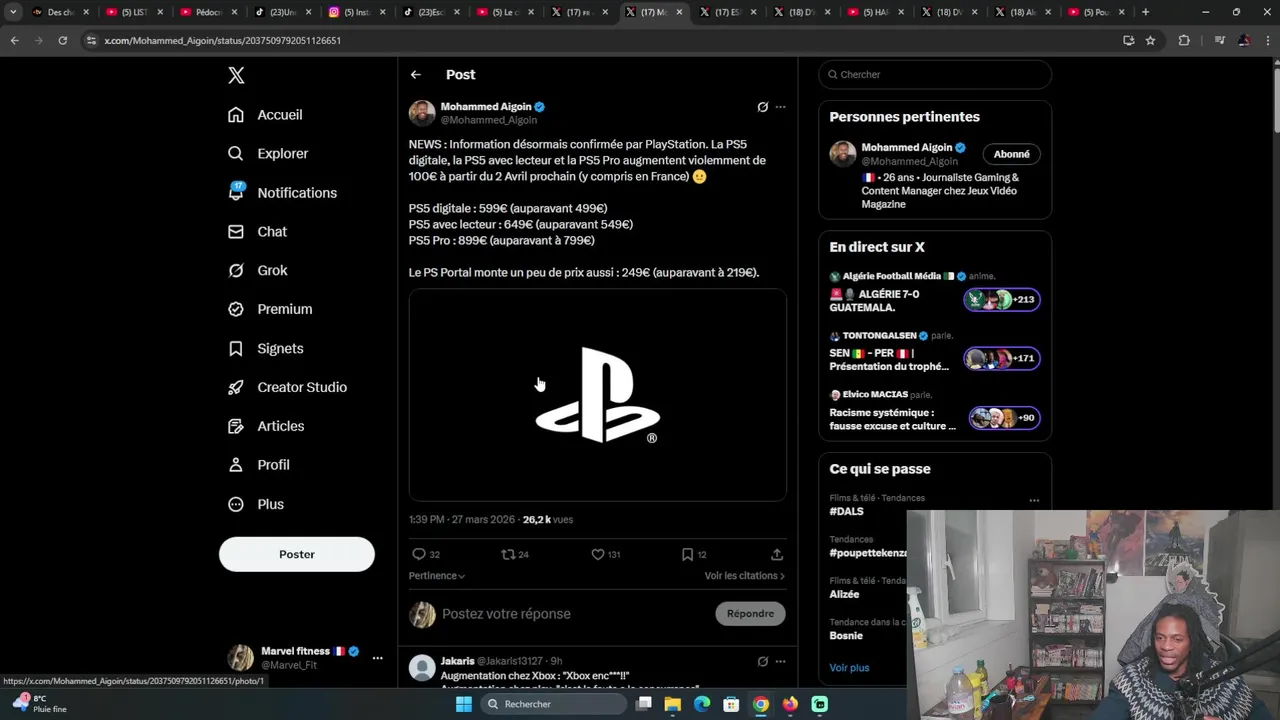
Task: Open Firefox from the taskbar
Action: (x=790, y=704)
